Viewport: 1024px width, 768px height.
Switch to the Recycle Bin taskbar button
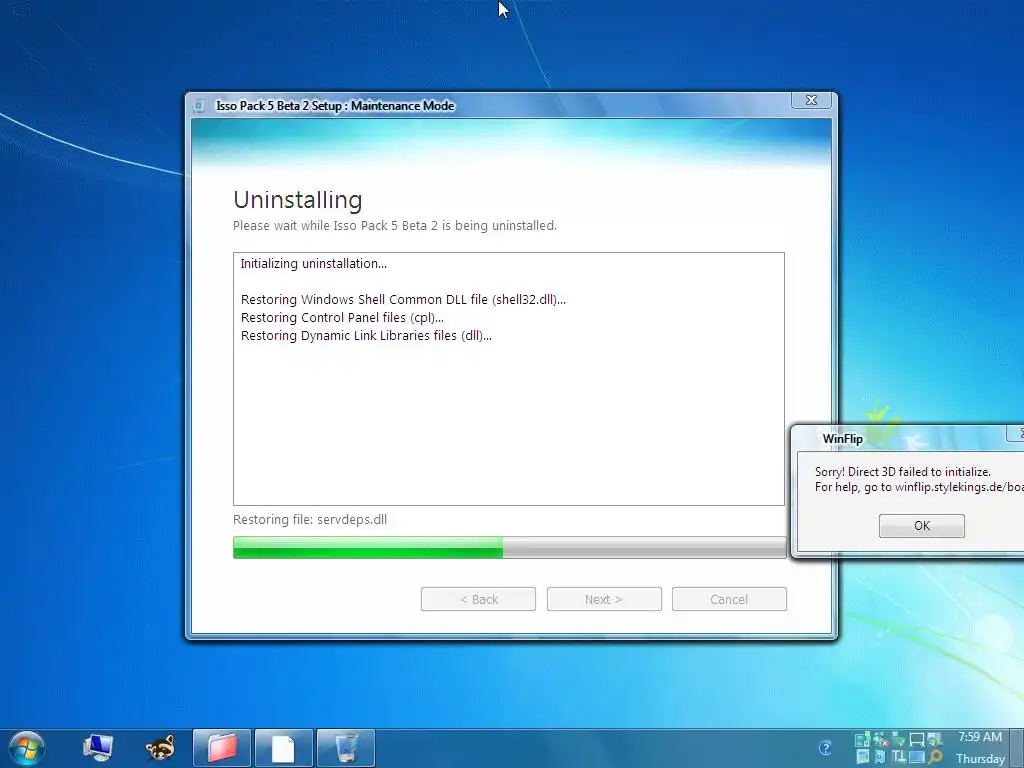(346, 748)
